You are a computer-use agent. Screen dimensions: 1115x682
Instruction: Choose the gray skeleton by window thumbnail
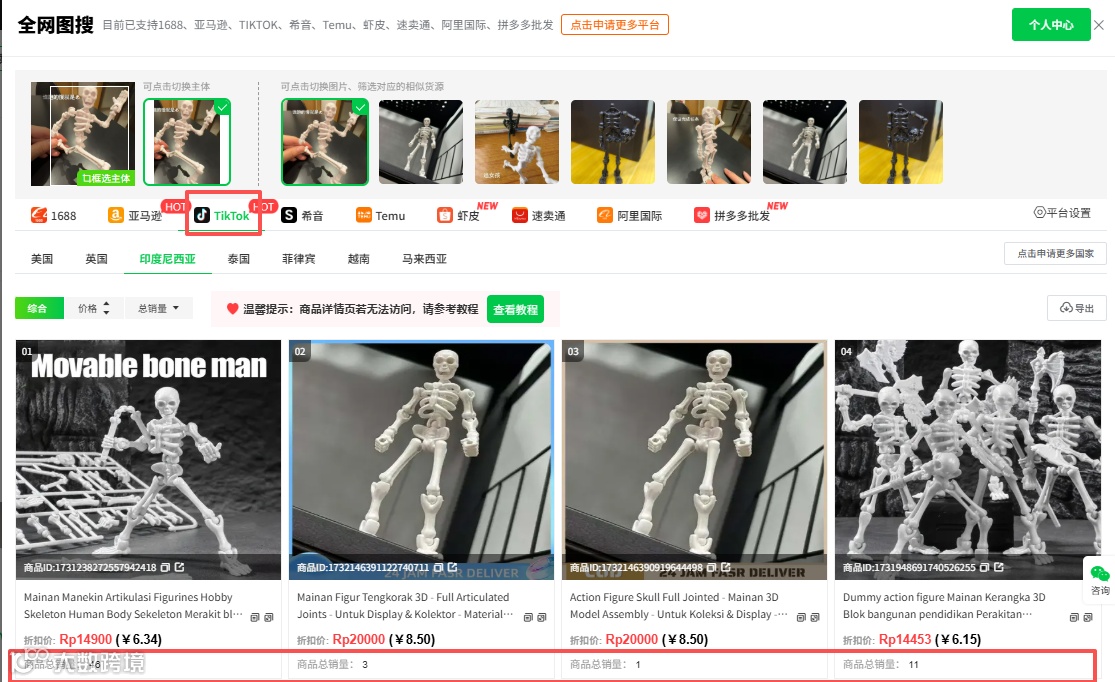coord(421,142)
